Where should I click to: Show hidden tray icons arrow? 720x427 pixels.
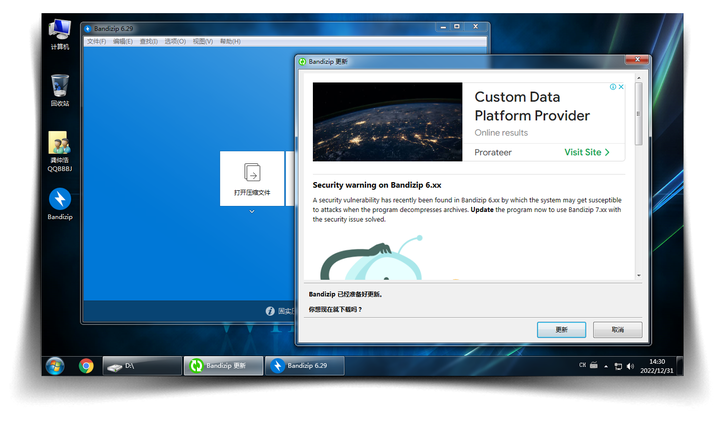click(606, 366)
